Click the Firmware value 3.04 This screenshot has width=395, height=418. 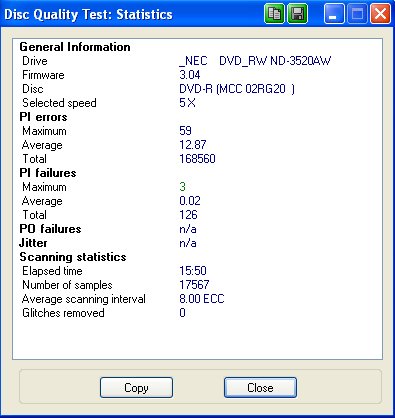click(190, 75)
